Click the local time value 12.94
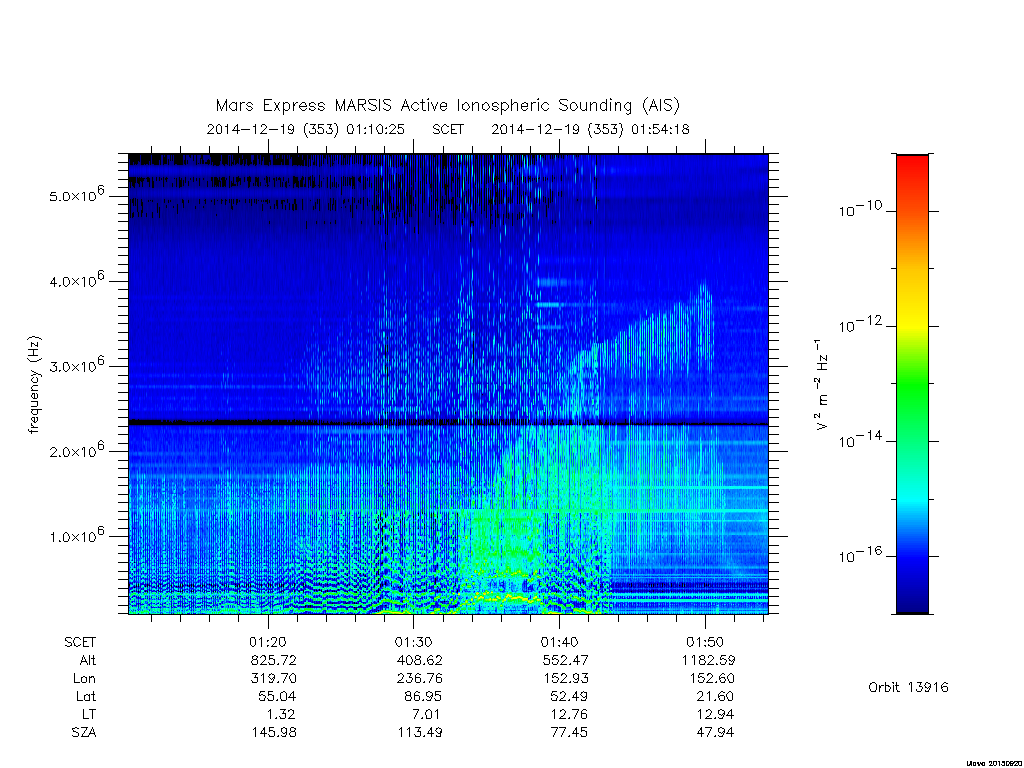 714,714
